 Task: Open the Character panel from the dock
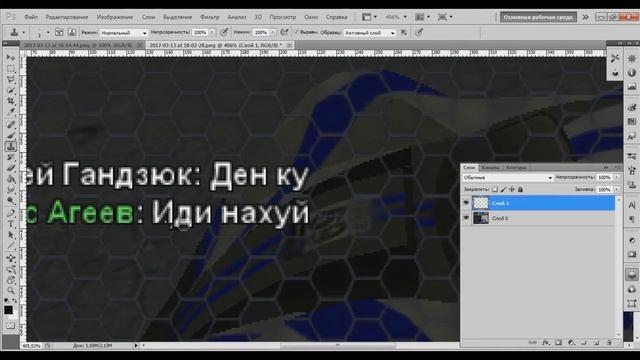pyautogui.click(x=631, y=205)
